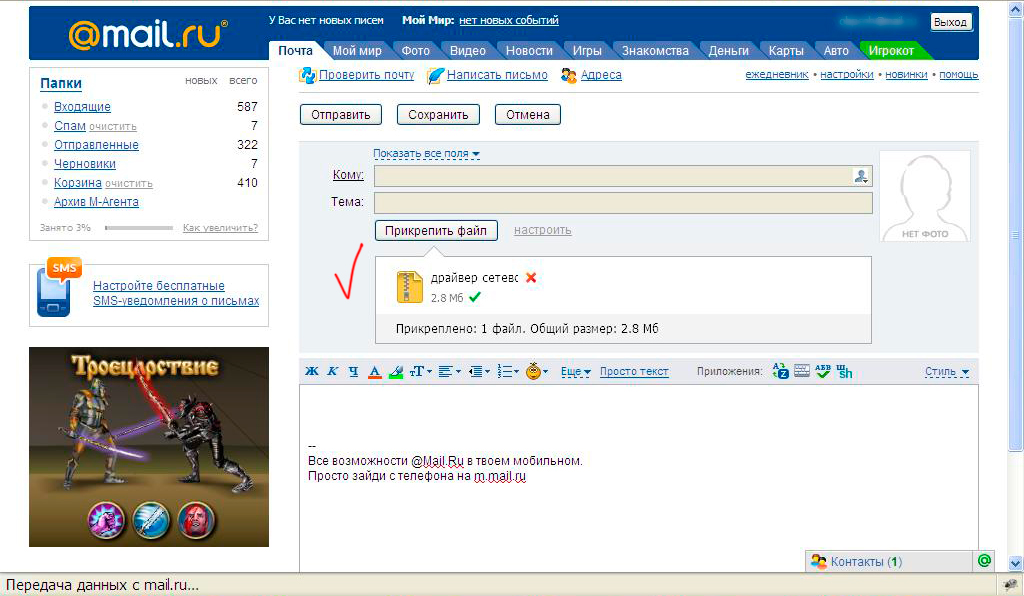
Task: Toggle underline formatting (Ч) in editor toolbar
Action: pos(353,371)
